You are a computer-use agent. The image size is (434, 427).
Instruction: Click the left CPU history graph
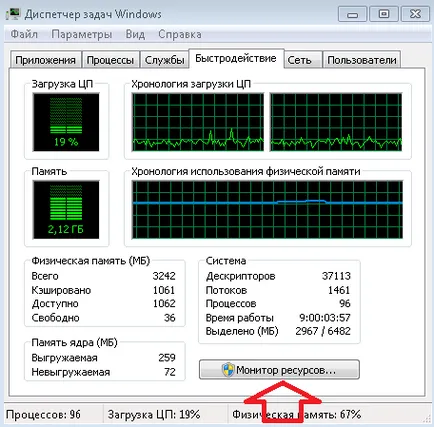point(198,122)
